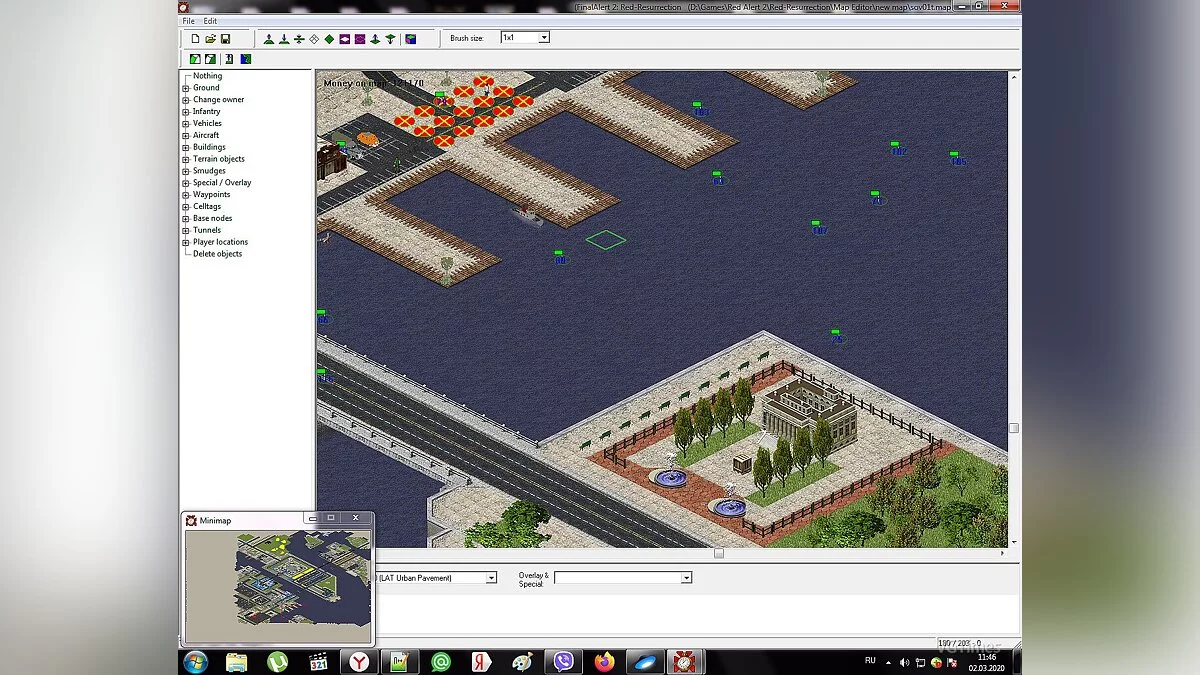Click the blue-green map icon in second toolbar row
Viewport: 1200px width, 675px height.
(245, 59)
